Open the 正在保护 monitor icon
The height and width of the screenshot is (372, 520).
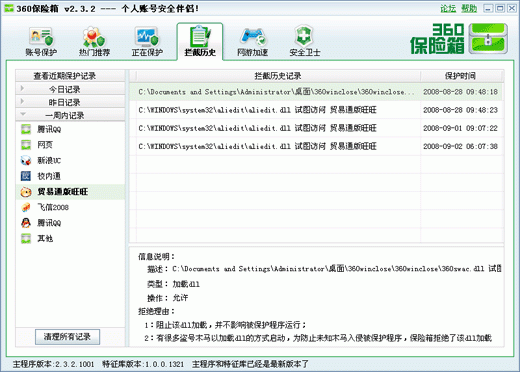tap(147, 37)
